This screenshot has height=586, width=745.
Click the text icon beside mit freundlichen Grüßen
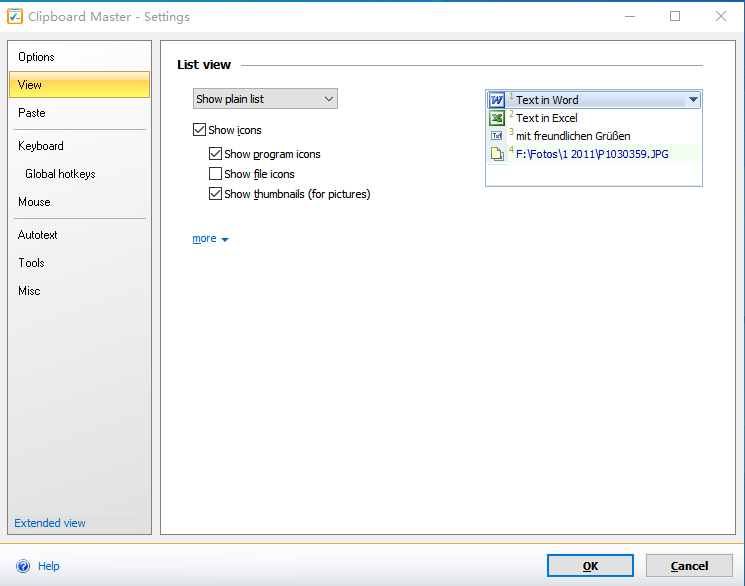click(x=497, y=136)
